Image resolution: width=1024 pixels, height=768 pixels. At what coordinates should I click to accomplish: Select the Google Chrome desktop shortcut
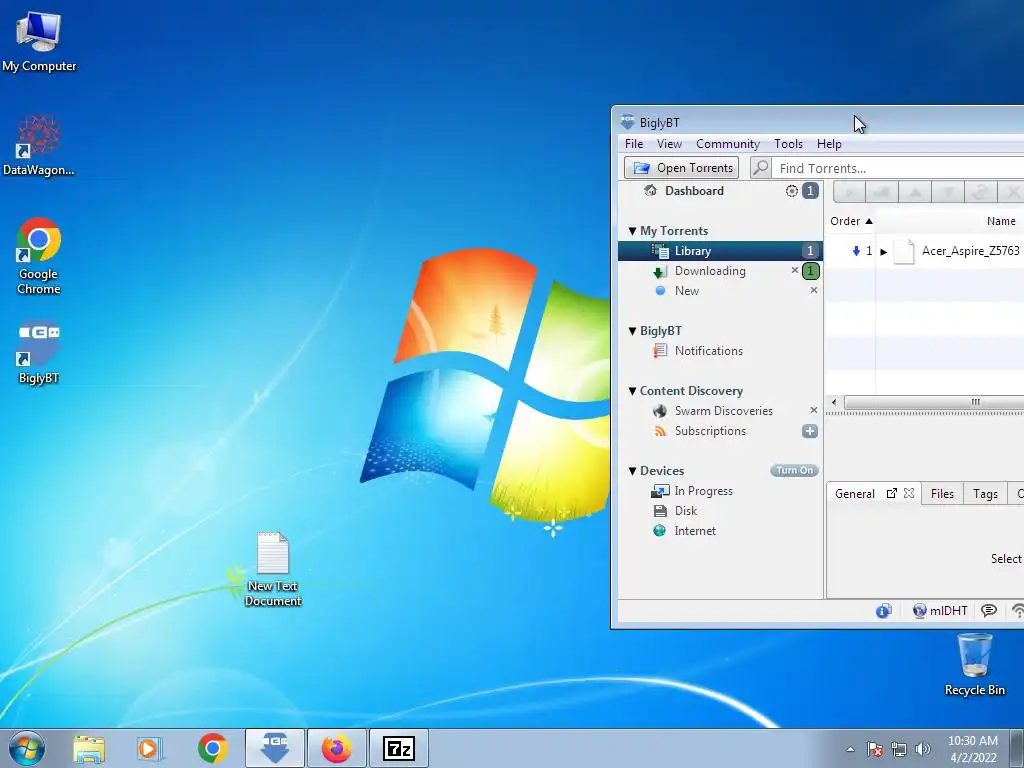[39, 255]
